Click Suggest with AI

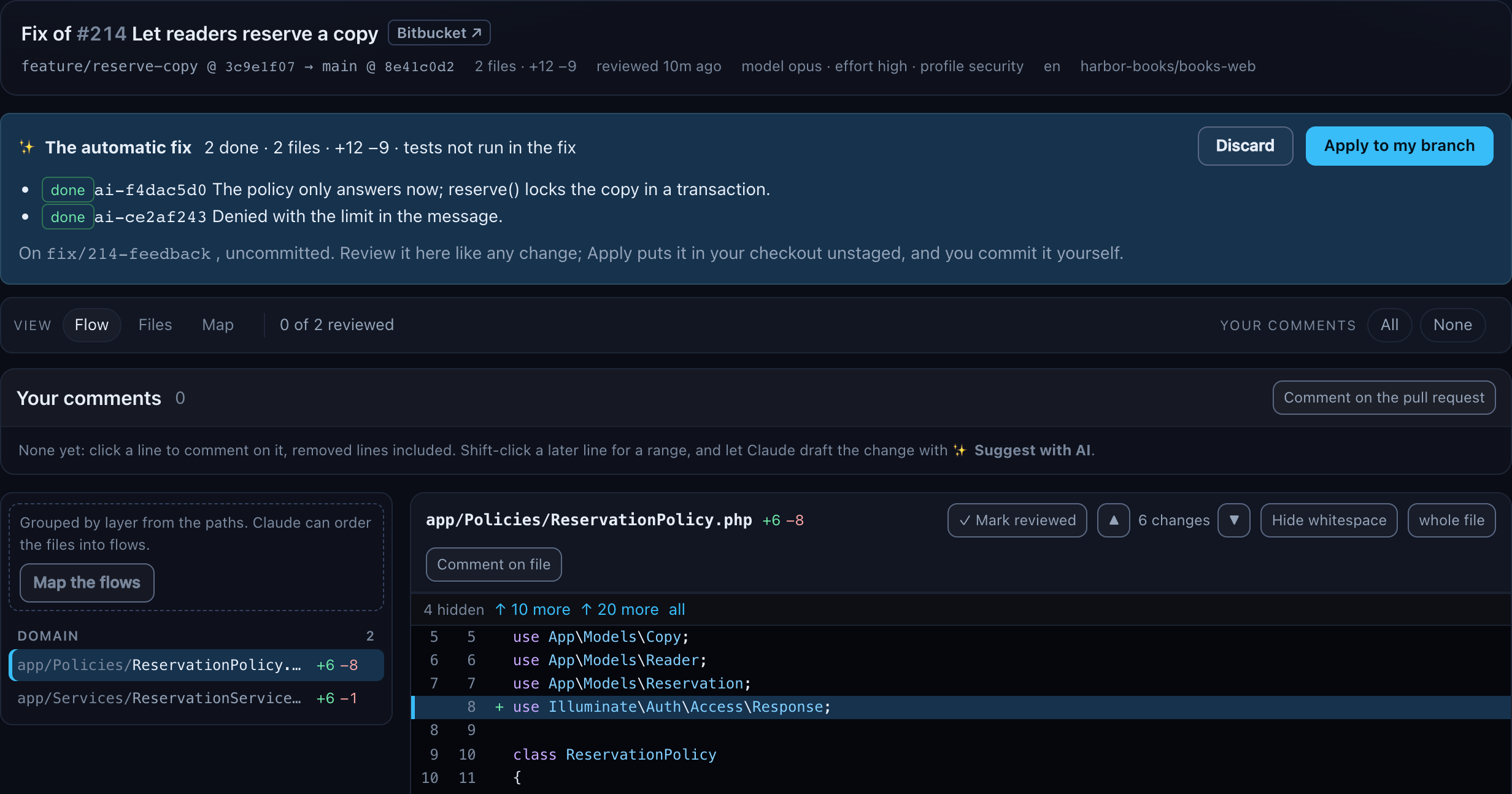(1022, 450)
